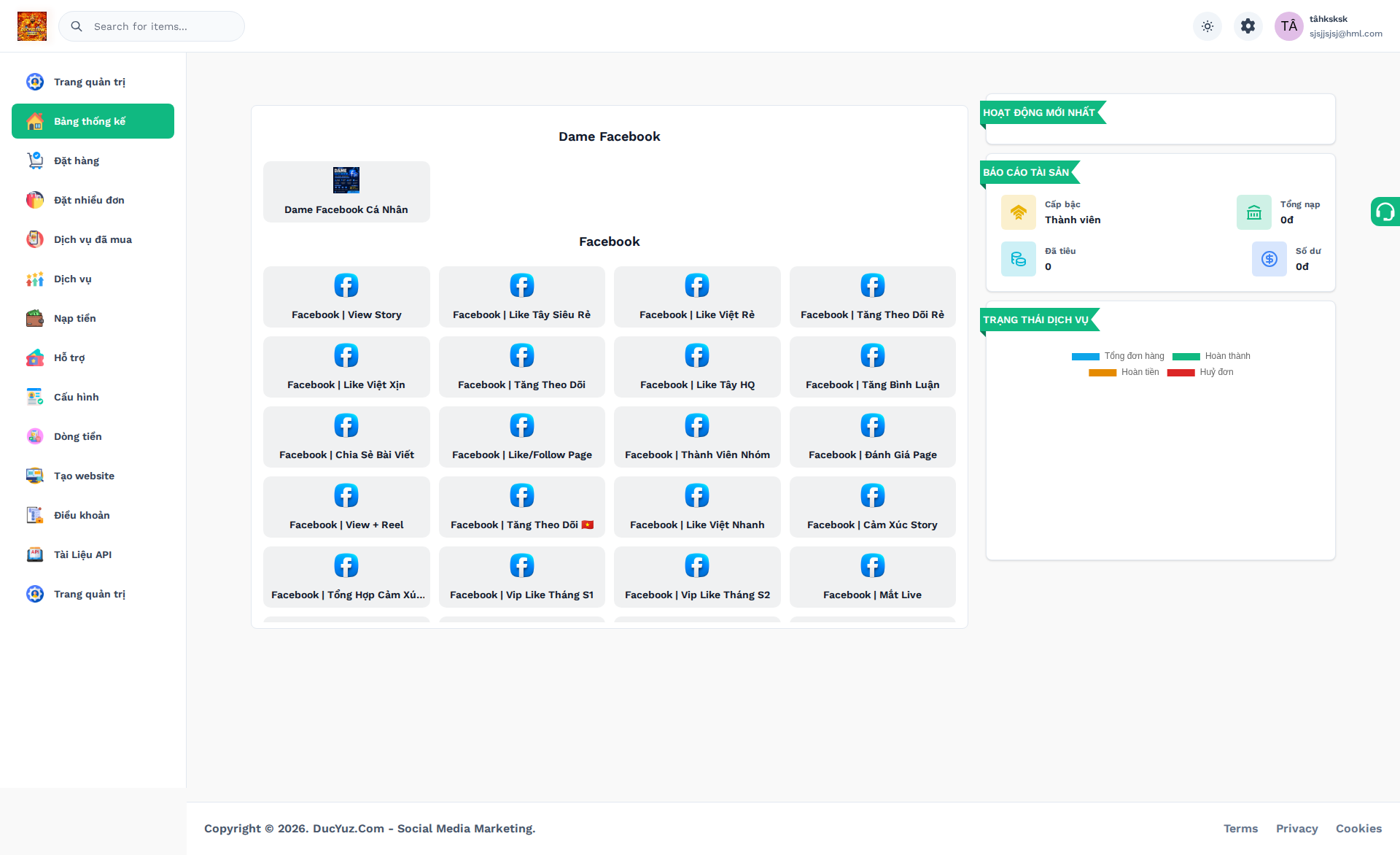This screenshot has height=855, width=1400.
Task: Open the Dame Facebook Cá Nhân card
Action: 346,192
